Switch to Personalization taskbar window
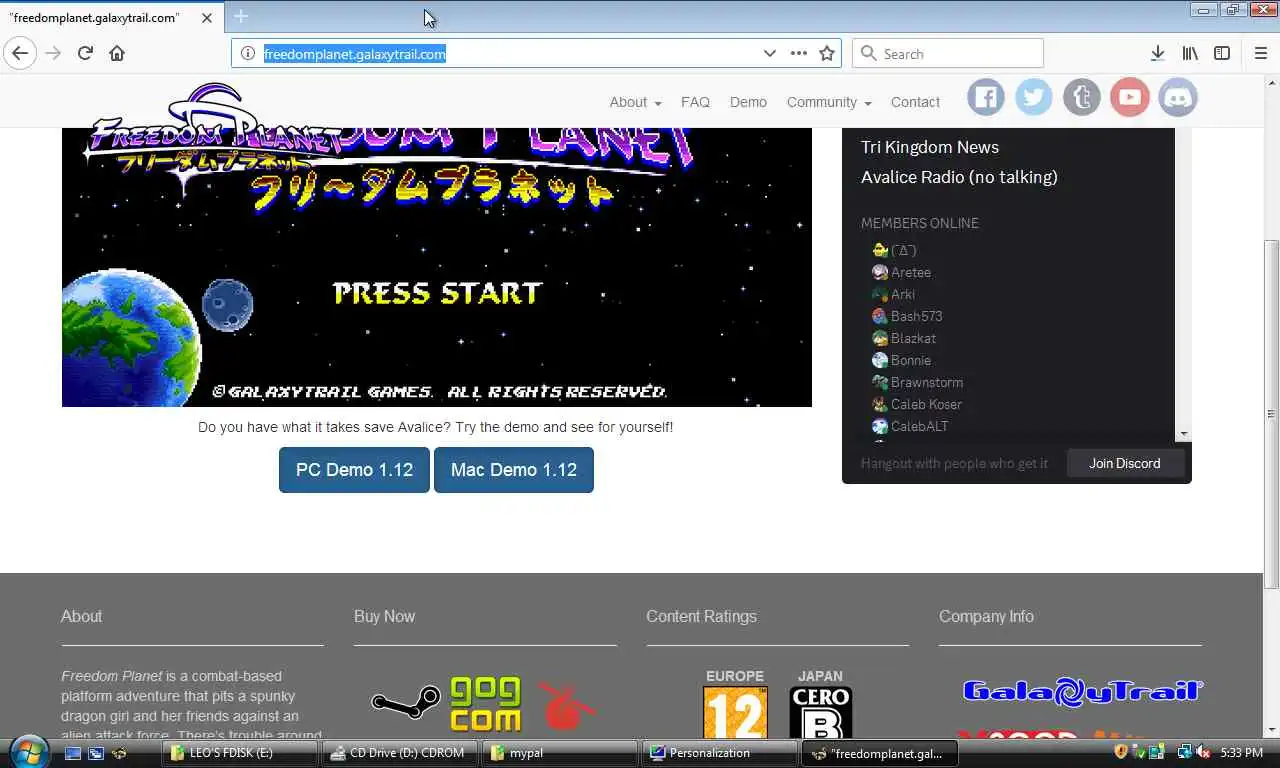 click(x=720, y=753)
